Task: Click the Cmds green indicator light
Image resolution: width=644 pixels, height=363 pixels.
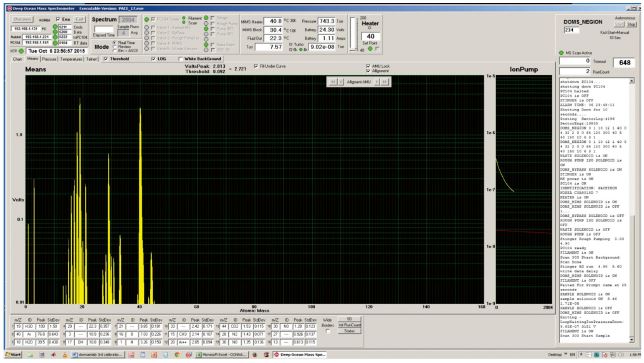Action: click(55, 27)
